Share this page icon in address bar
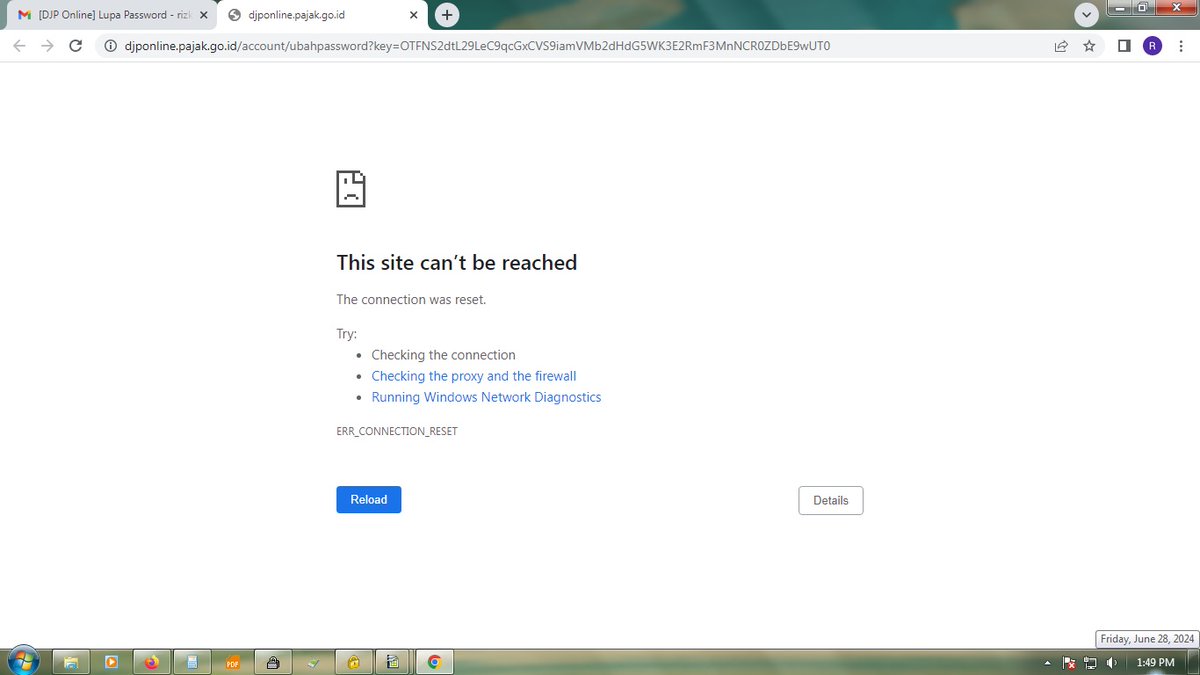The height and width of the screenshot is (675, 1200). (1061, 46)
